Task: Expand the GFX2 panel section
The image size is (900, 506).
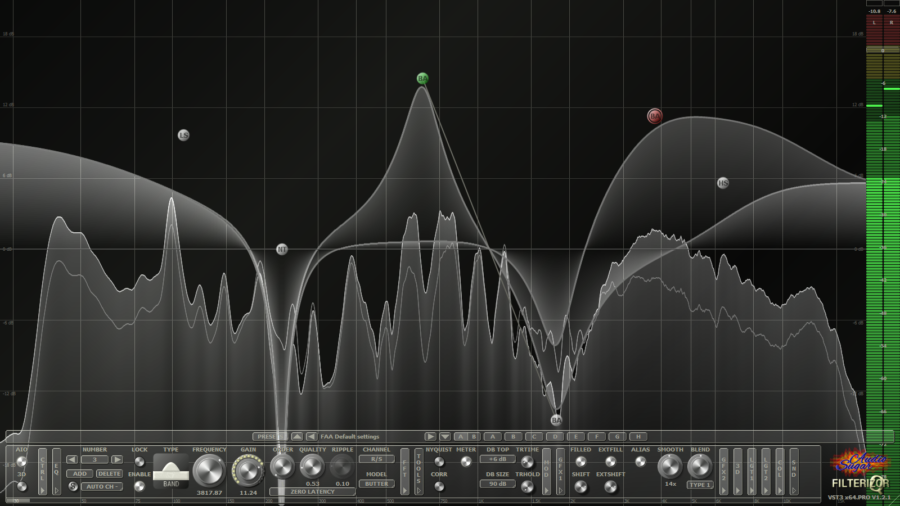Action: click(x=723, y=472)
